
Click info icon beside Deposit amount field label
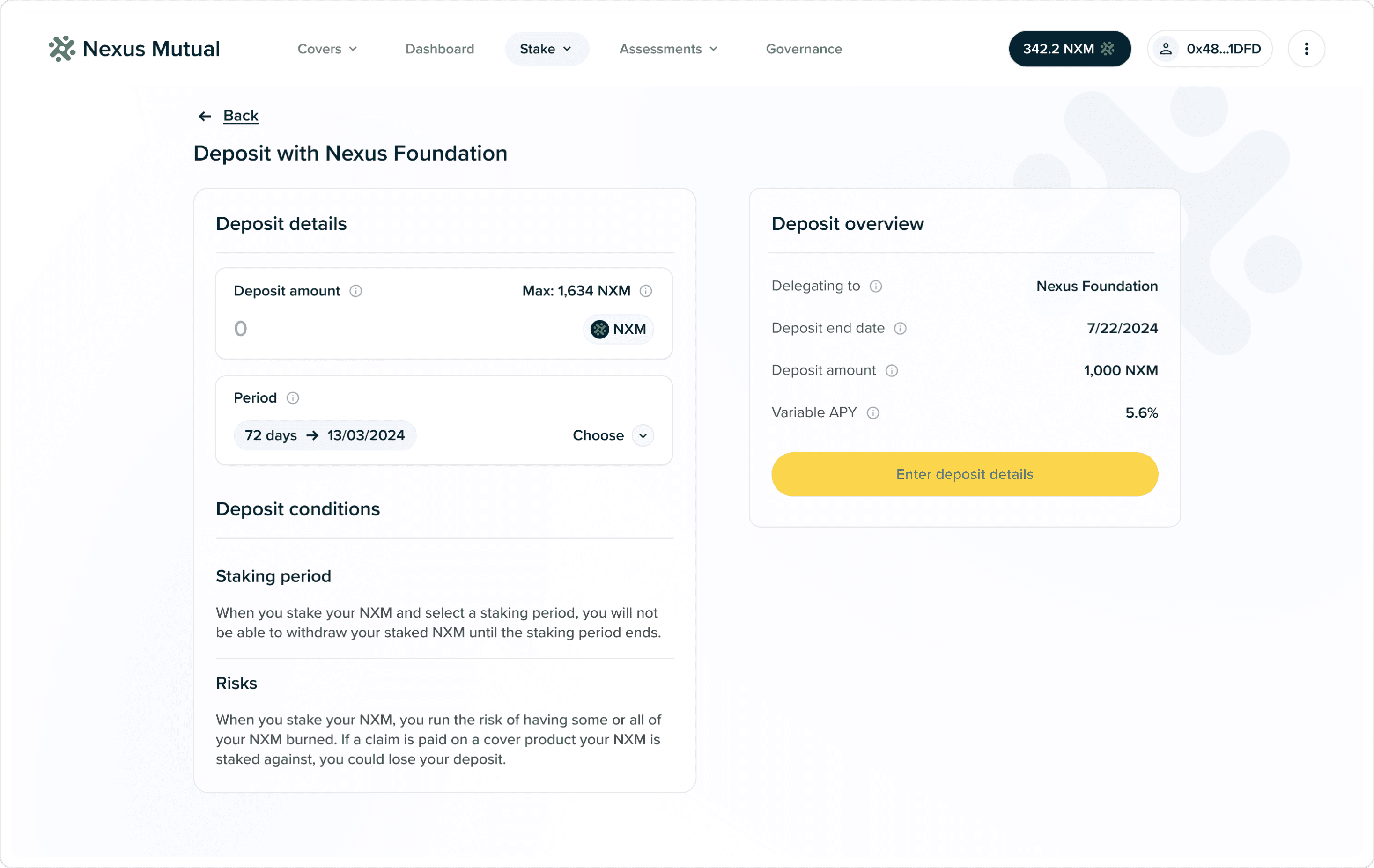355,291
